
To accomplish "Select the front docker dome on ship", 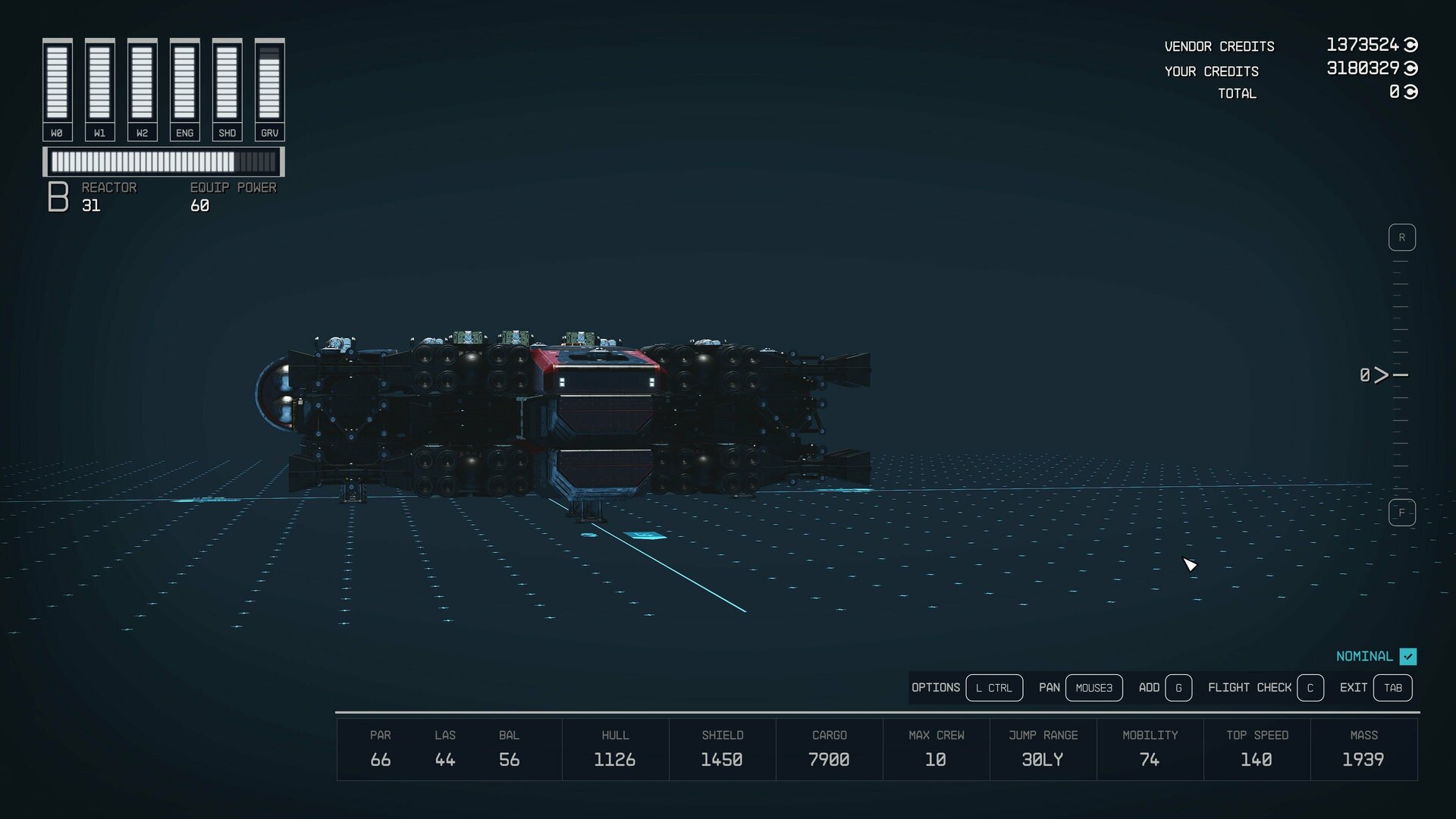I will tap(273, 394).
